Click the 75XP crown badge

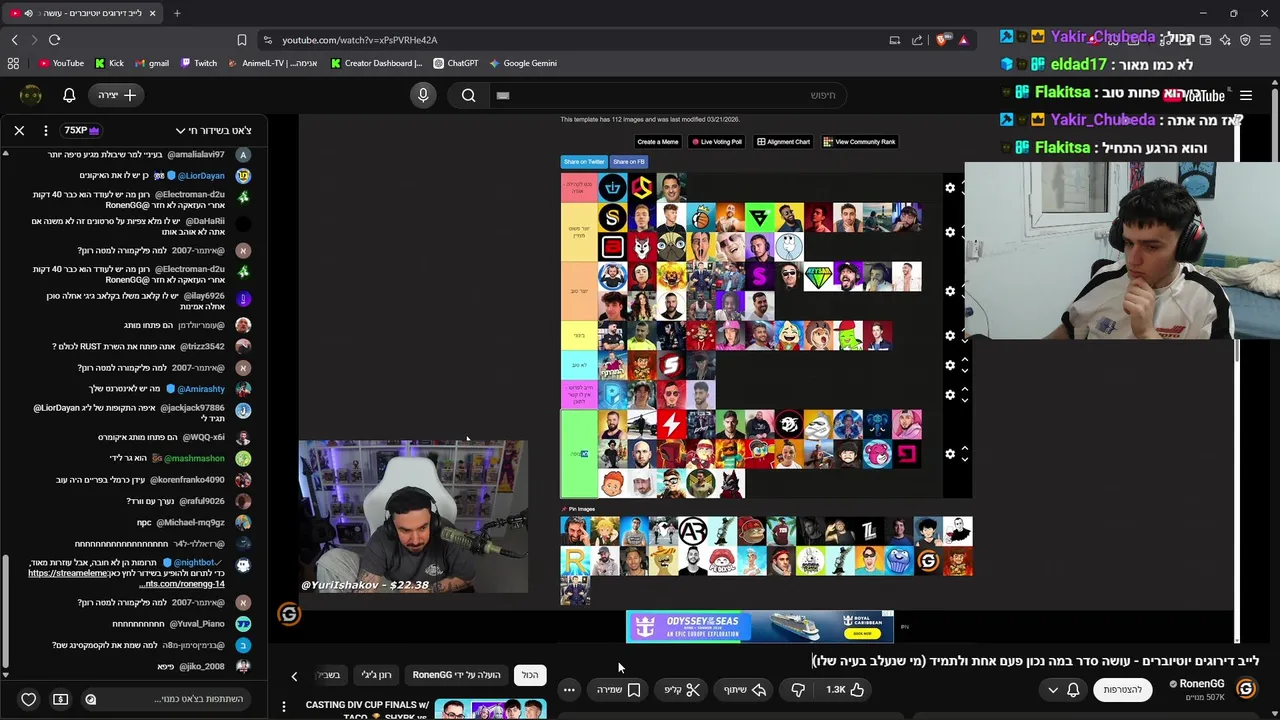point(82,130)
